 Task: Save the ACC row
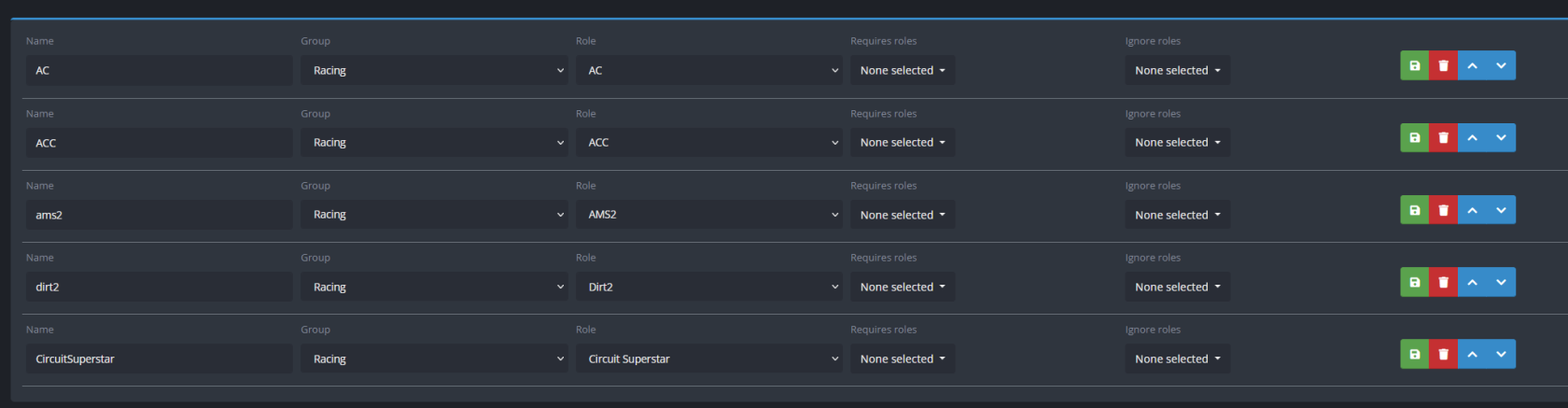click(1414, 137)
